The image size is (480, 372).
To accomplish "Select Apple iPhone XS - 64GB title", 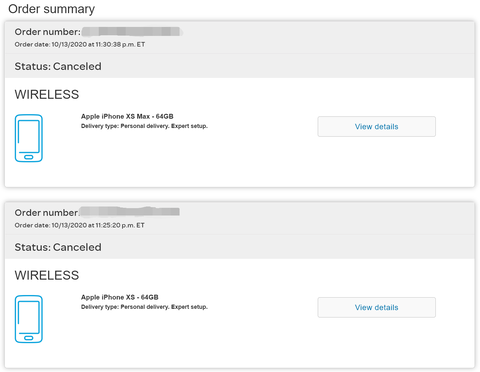I will [120, 297].
